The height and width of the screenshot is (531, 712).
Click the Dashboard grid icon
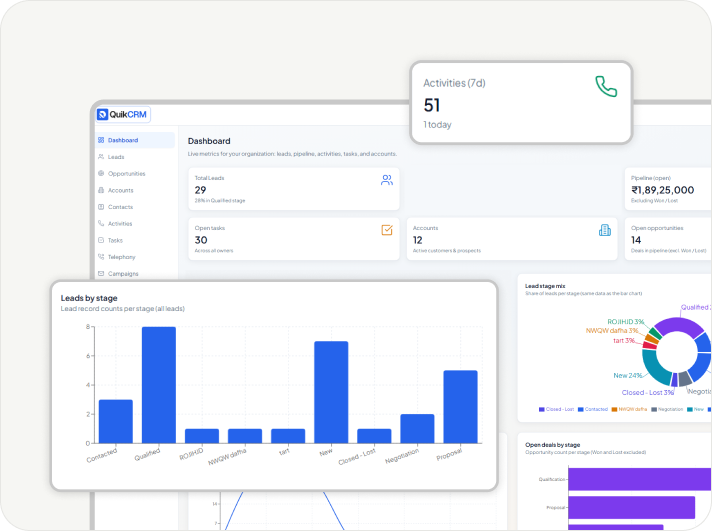(101, 140)
